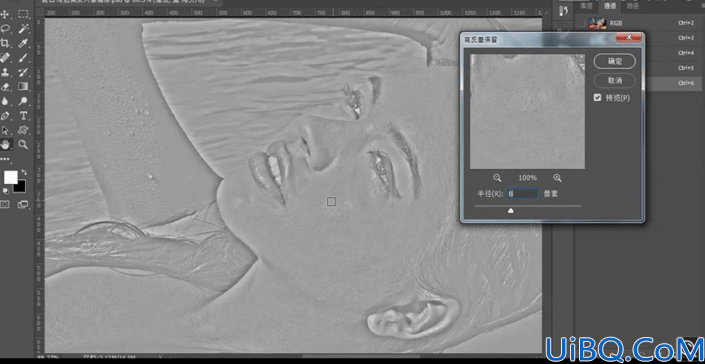This screenshot has height=364, width=705.
Task: Select the Magic Wand tool
Action: point(23,29)
